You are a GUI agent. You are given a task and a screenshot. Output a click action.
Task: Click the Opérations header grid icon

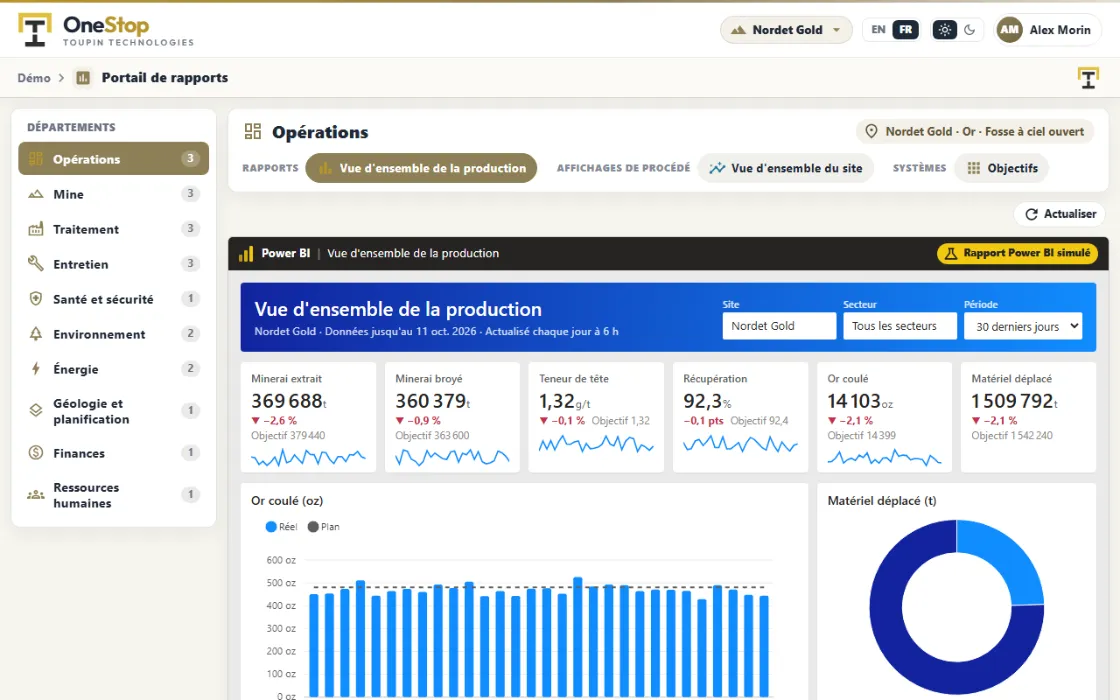(253, 131)
